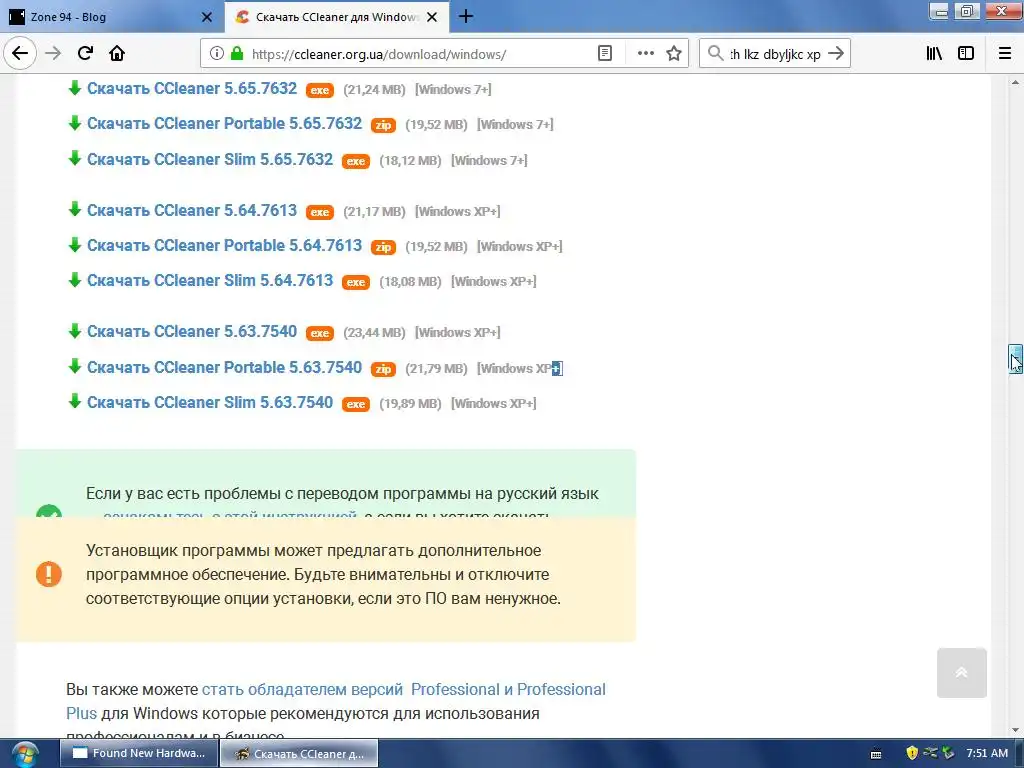
Task: Download CCleaner Portable 5.65.7632
Action: point(224,123)
